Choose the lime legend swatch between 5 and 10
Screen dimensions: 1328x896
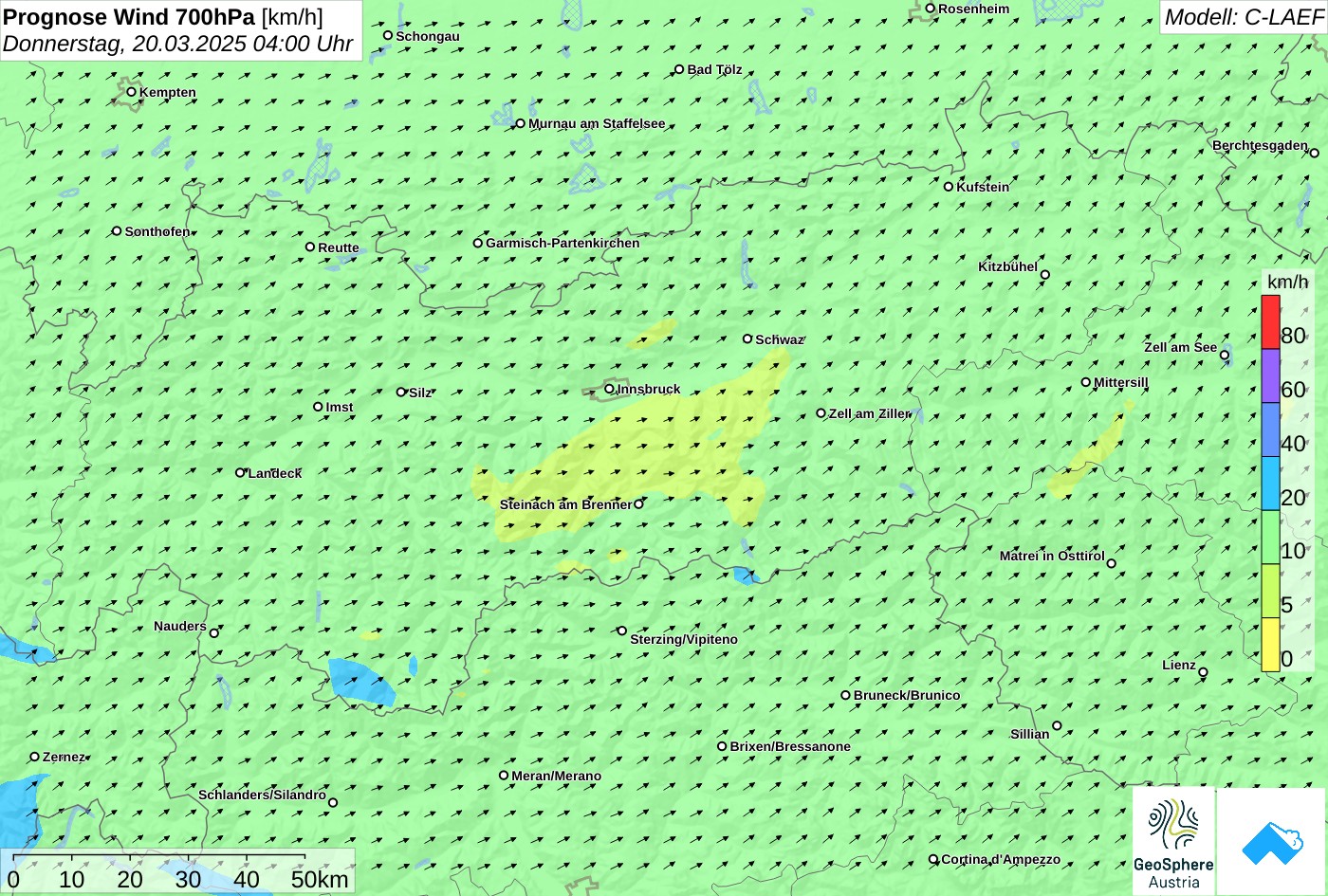pyautogui.click(x=1270, y=592)
